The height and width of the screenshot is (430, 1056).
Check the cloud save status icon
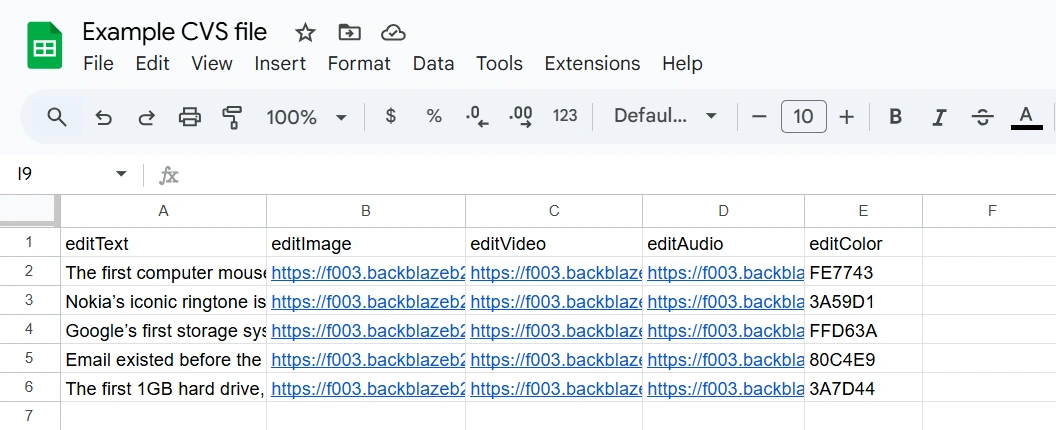pos(393,32)
